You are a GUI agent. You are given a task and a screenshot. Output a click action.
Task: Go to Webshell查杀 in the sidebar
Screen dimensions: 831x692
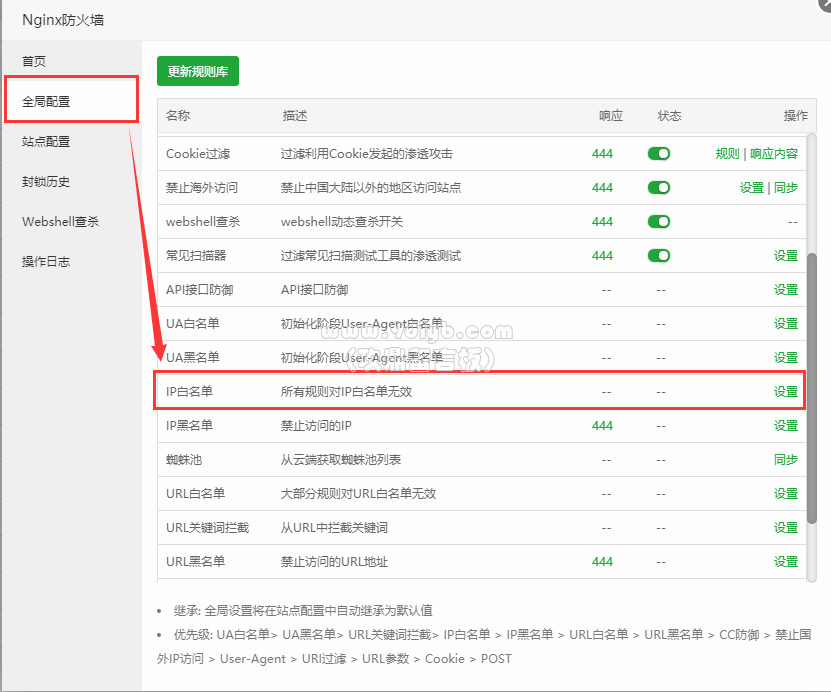pyautogui.click(x=60, y=221)
